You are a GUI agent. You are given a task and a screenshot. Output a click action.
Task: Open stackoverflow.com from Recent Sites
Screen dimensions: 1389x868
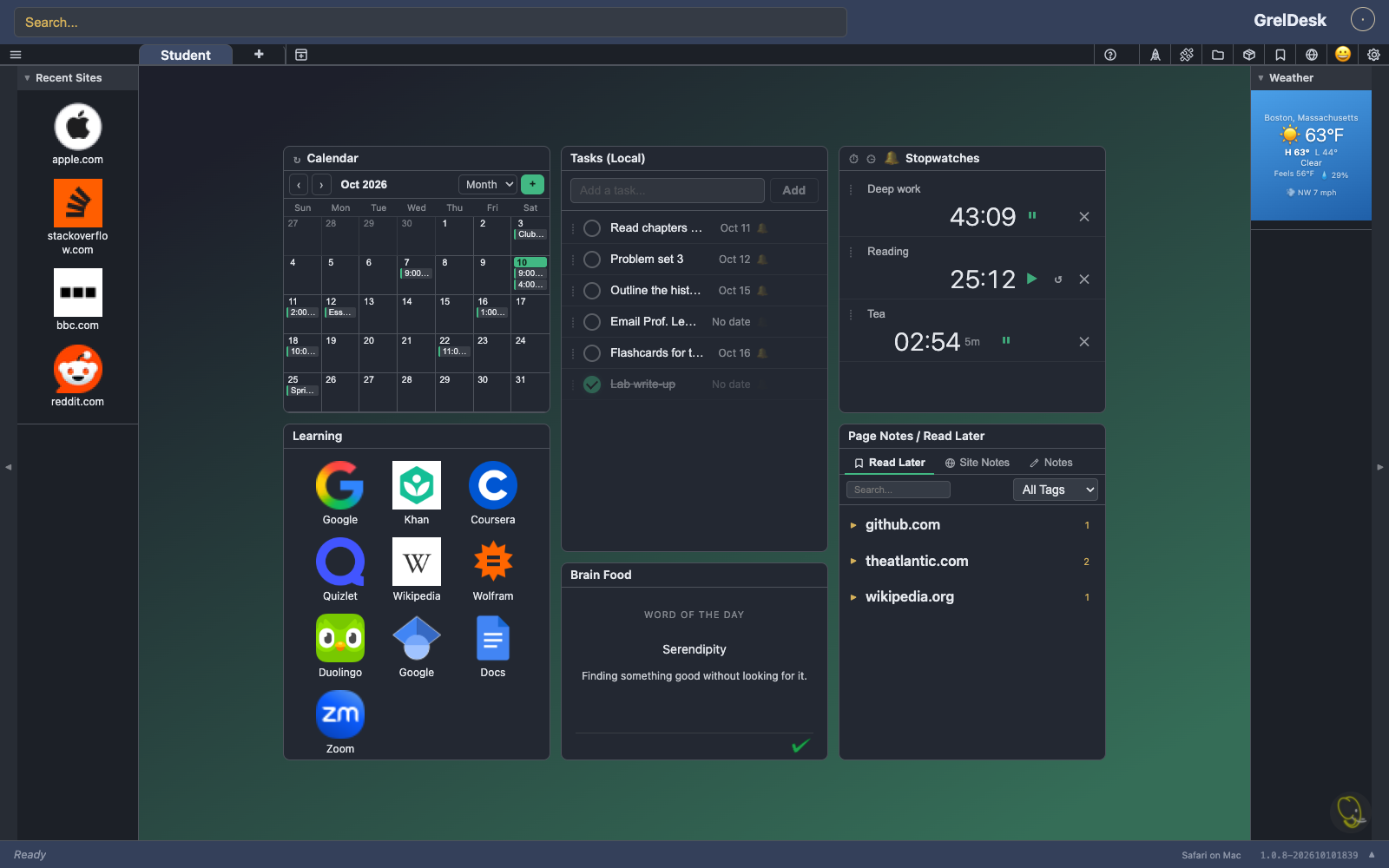(78, 217)
